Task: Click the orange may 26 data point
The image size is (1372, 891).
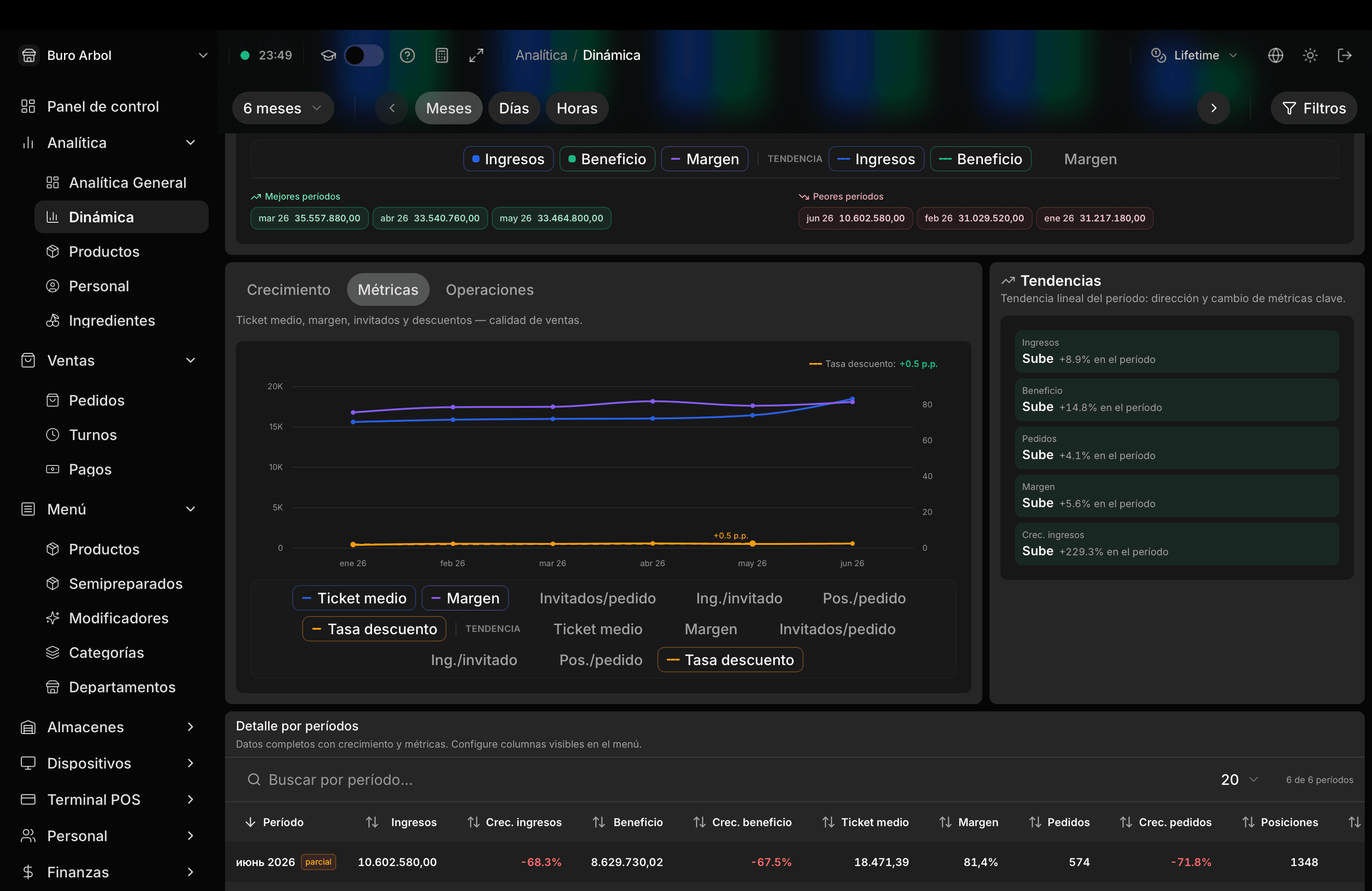Action: 752,543
